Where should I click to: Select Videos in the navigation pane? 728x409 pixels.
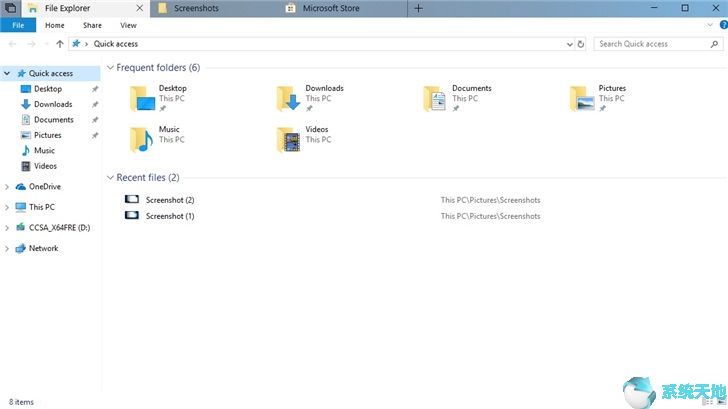pos(45,166)
